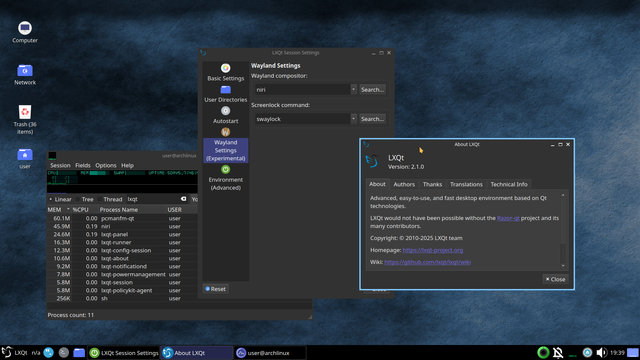The image size is (640, 360).
Task: Expand the Screenlock command swaylock dropdown
Action: click(353, 119)
